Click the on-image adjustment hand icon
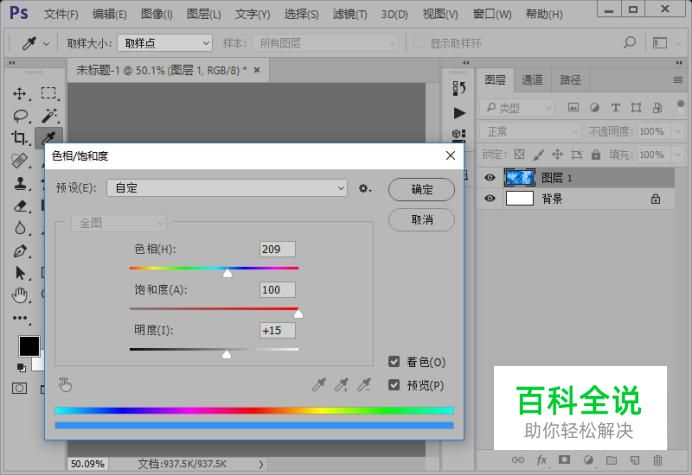This screenshot has width=692, height=475. pos(65,385)
